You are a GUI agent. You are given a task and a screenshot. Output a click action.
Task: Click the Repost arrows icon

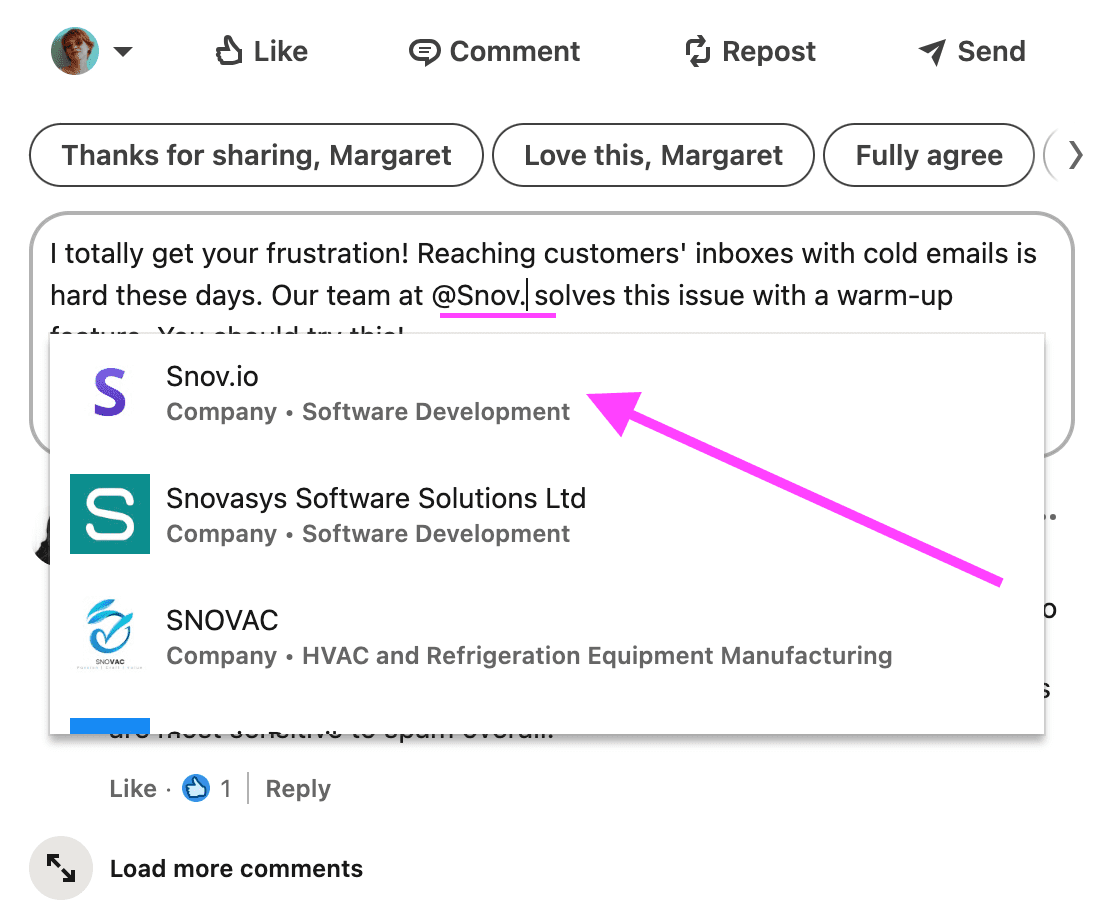[x=698, y=51]
